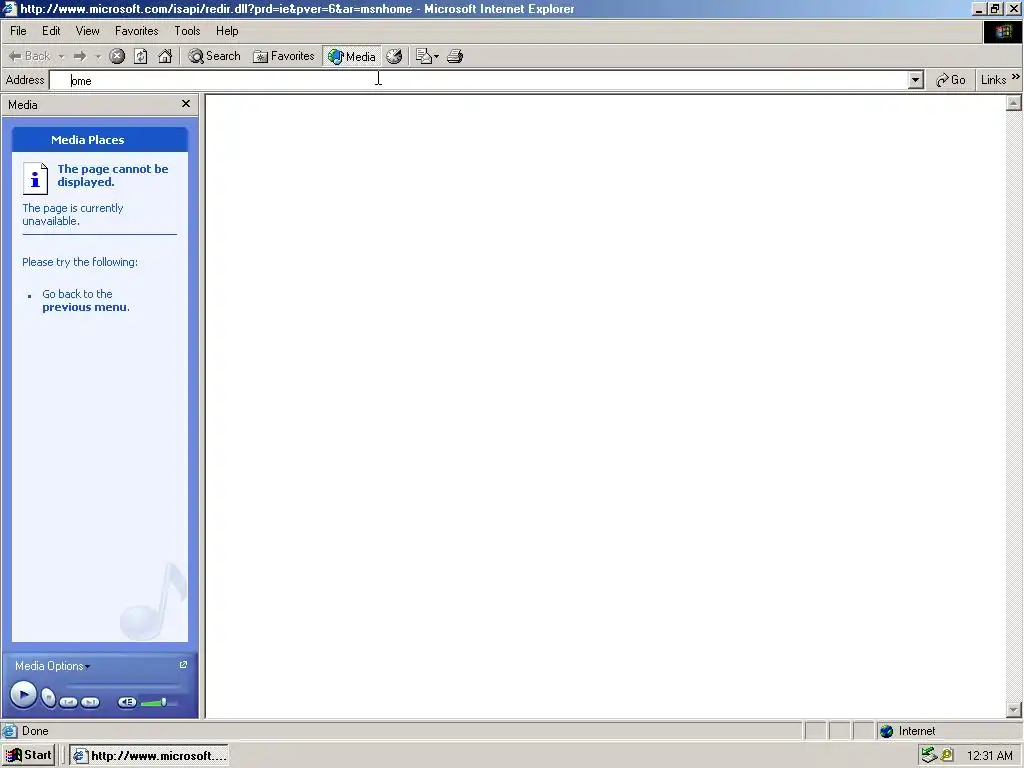The height and width of the screenshot is (768, 1024).
Task: Click the Next track button
Action: [90, 702]
